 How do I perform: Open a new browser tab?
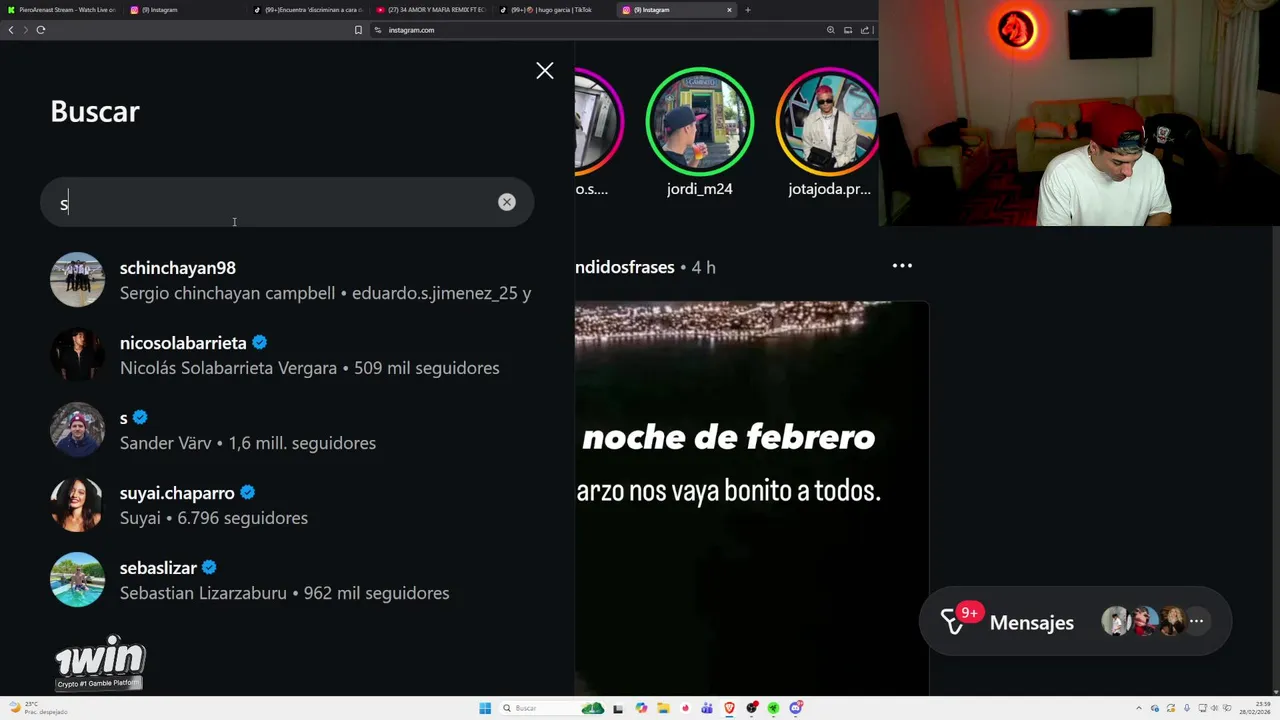[x=748, y=10]
